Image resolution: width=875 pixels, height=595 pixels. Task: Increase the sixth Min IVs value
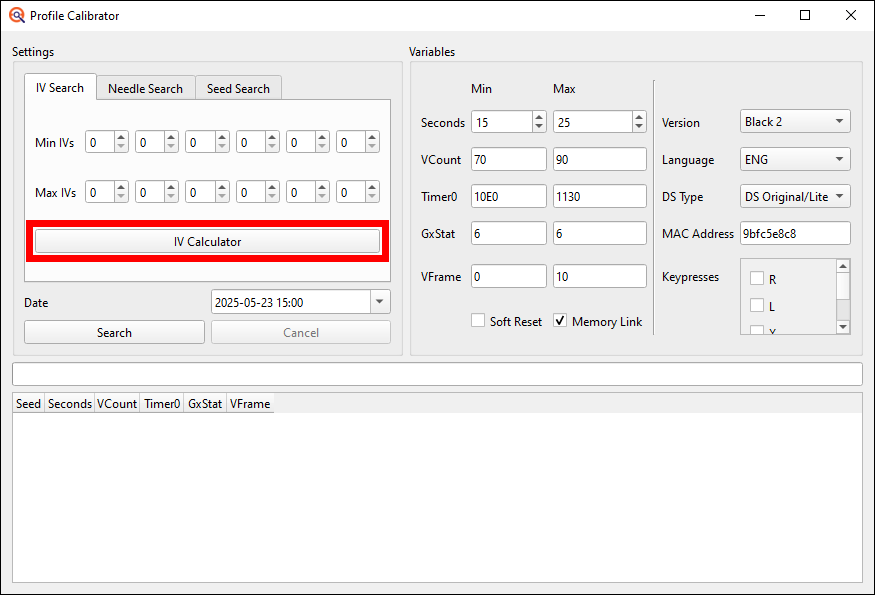(372, 137)
